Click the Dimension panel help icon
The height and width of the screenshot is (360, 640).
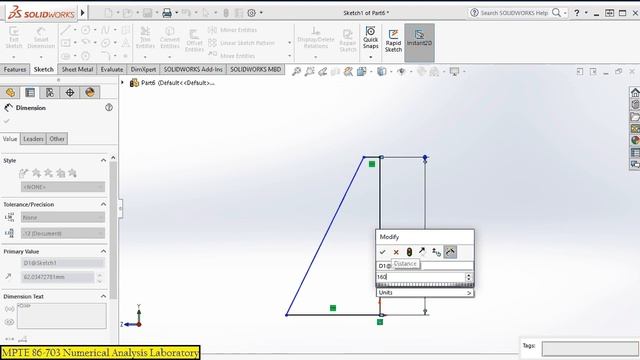click(109, 108)
